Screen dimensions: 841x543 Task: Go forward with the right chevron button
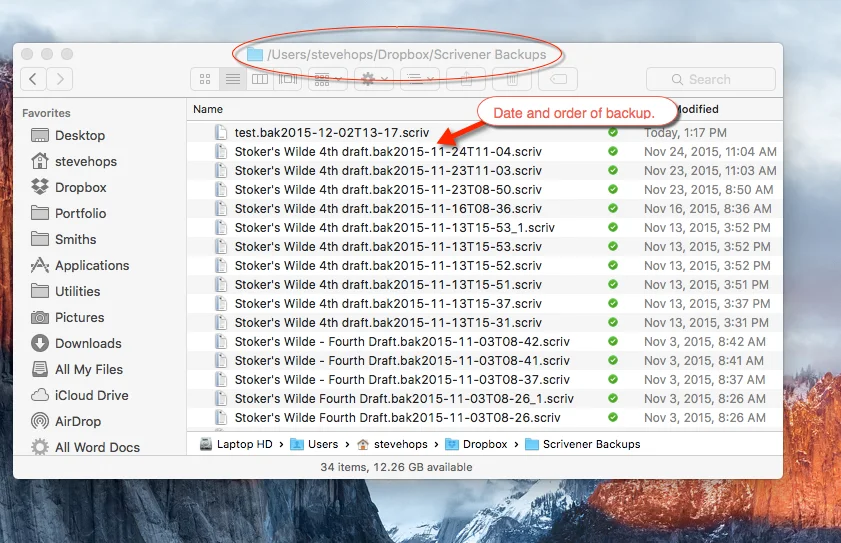click(60, 79)
